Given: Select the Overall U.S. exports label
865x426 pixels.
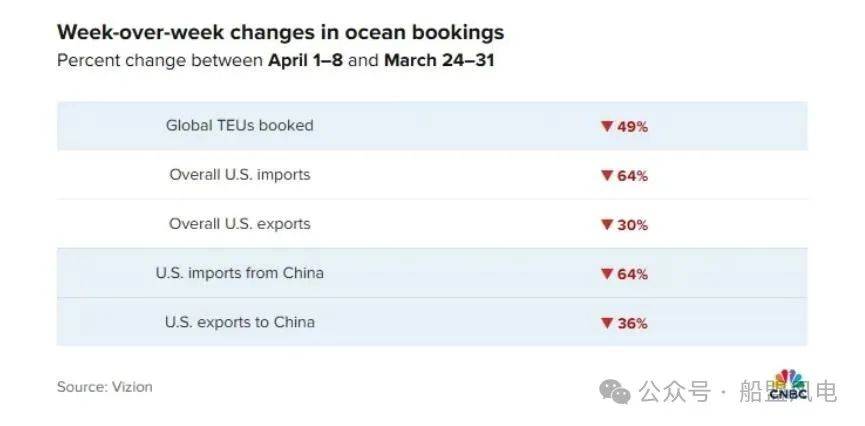Looking at the screenshot, I should [239, 224].
